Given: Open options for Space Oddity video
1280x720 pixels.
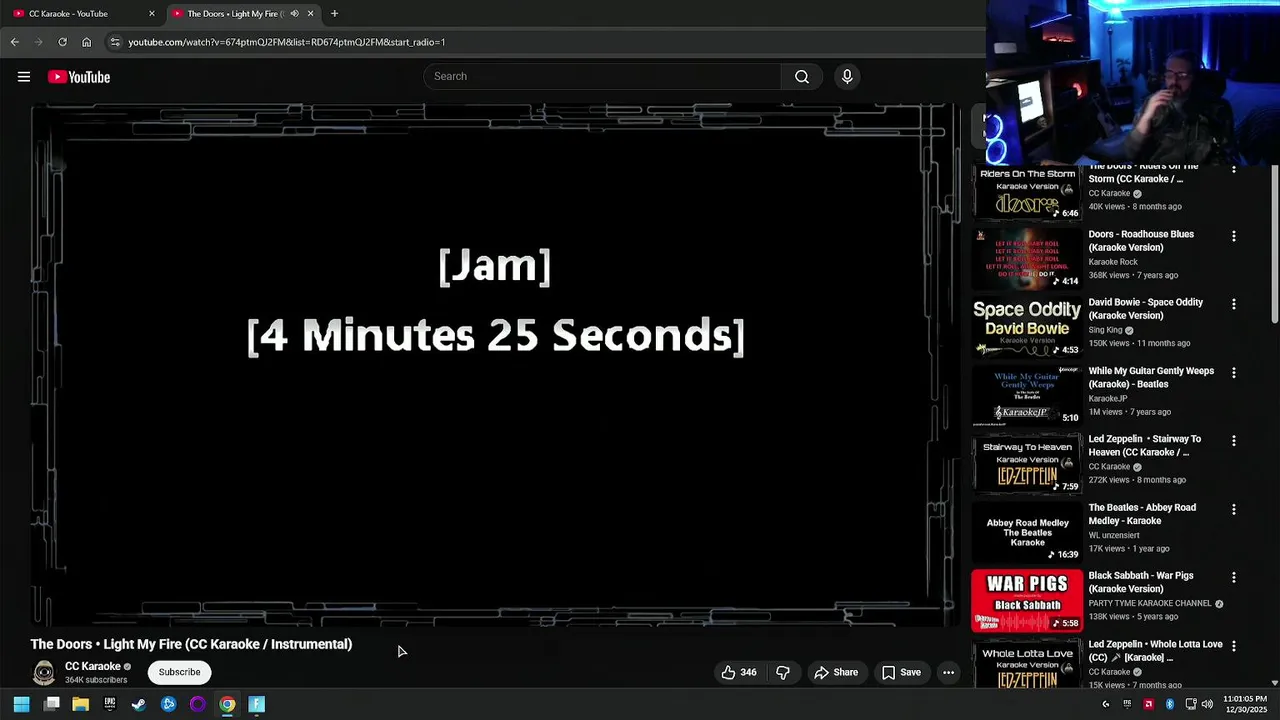Looking at the screenshot, I should pos(1233,304).
